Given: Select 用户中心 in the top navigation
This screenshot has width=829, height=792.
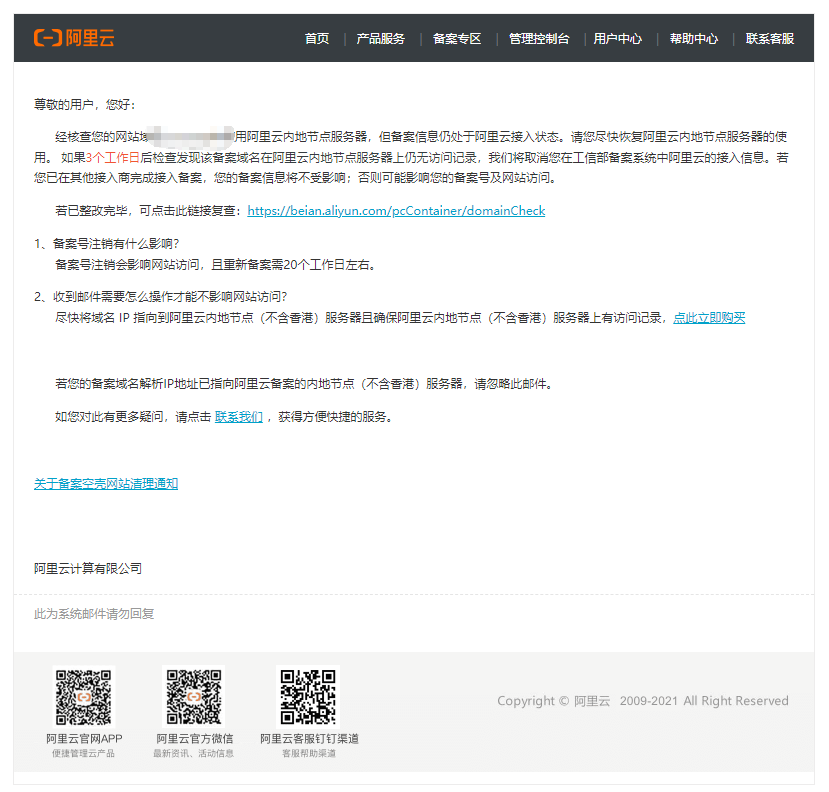Looking at the screenshot, I should pyautogui.click(x=618, y=39).
